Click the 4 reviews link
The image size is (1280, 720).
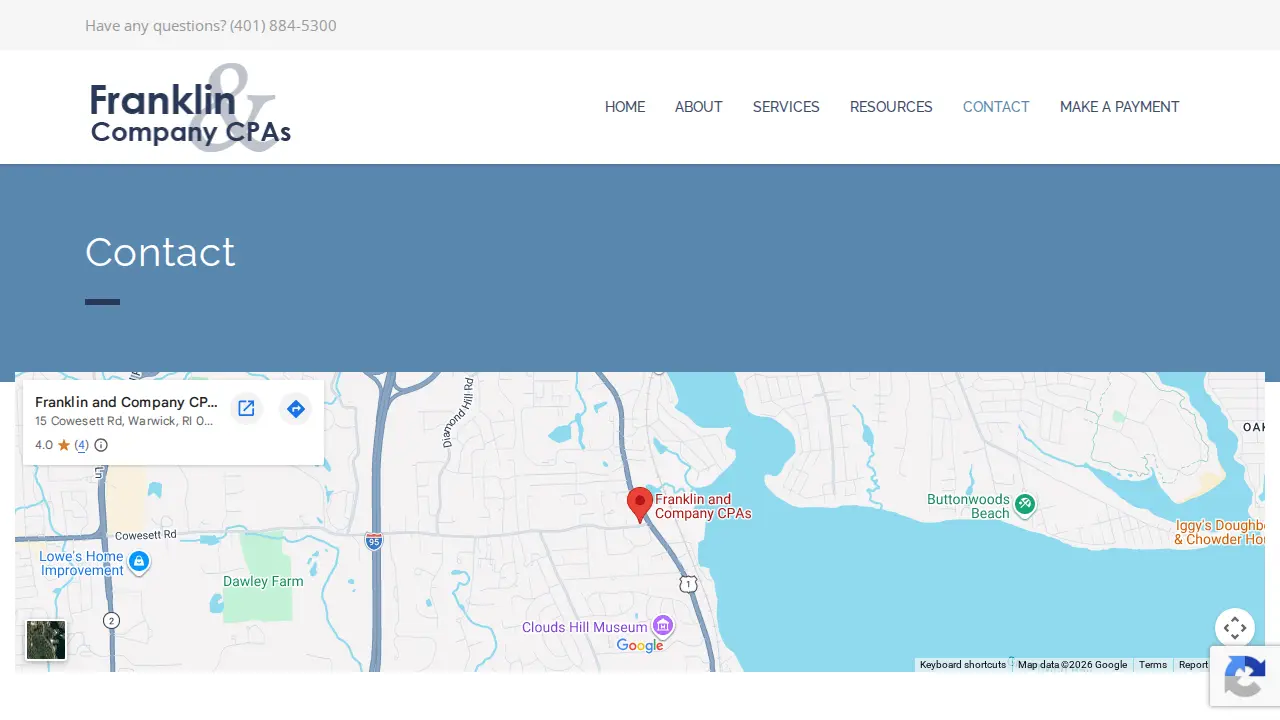tap(82, 445)
